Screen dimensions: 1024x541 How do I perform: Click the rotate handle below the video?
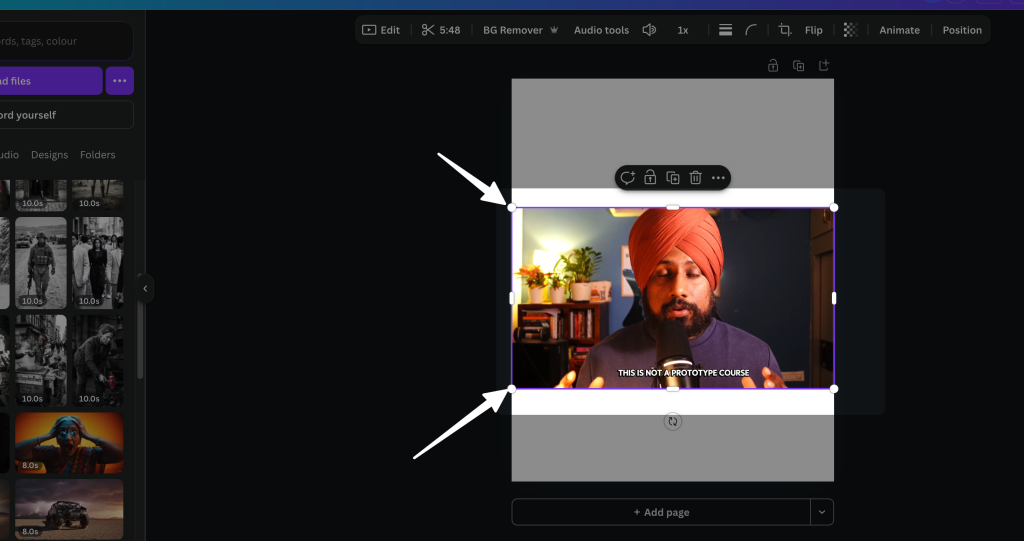(x=673, y=421)
